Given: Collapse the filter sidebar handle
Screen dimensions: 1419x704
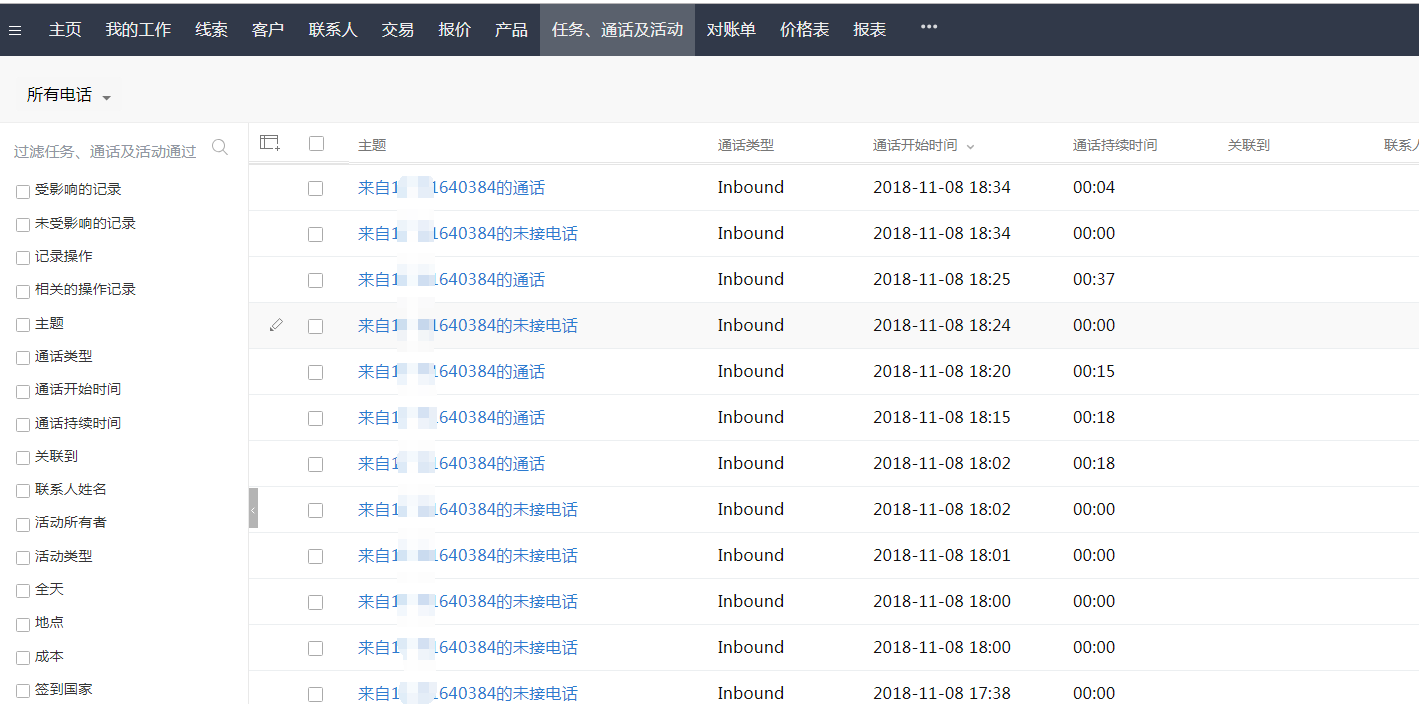Looking at the screenshot, I should (x=253, y=508).
